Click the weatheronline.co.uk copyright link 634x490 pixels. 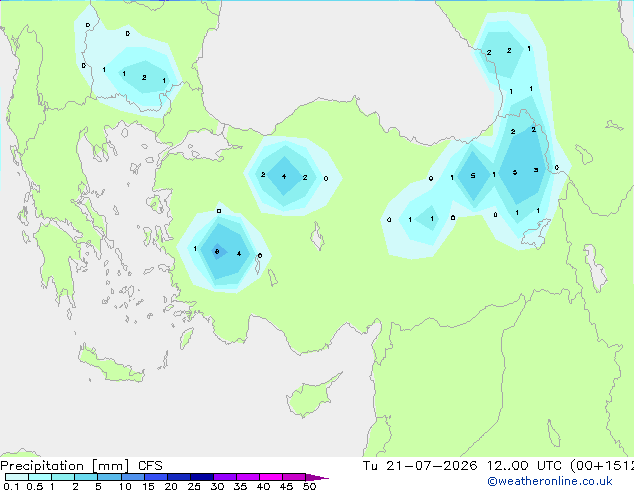pyautogui.click(x=550, y=481)
